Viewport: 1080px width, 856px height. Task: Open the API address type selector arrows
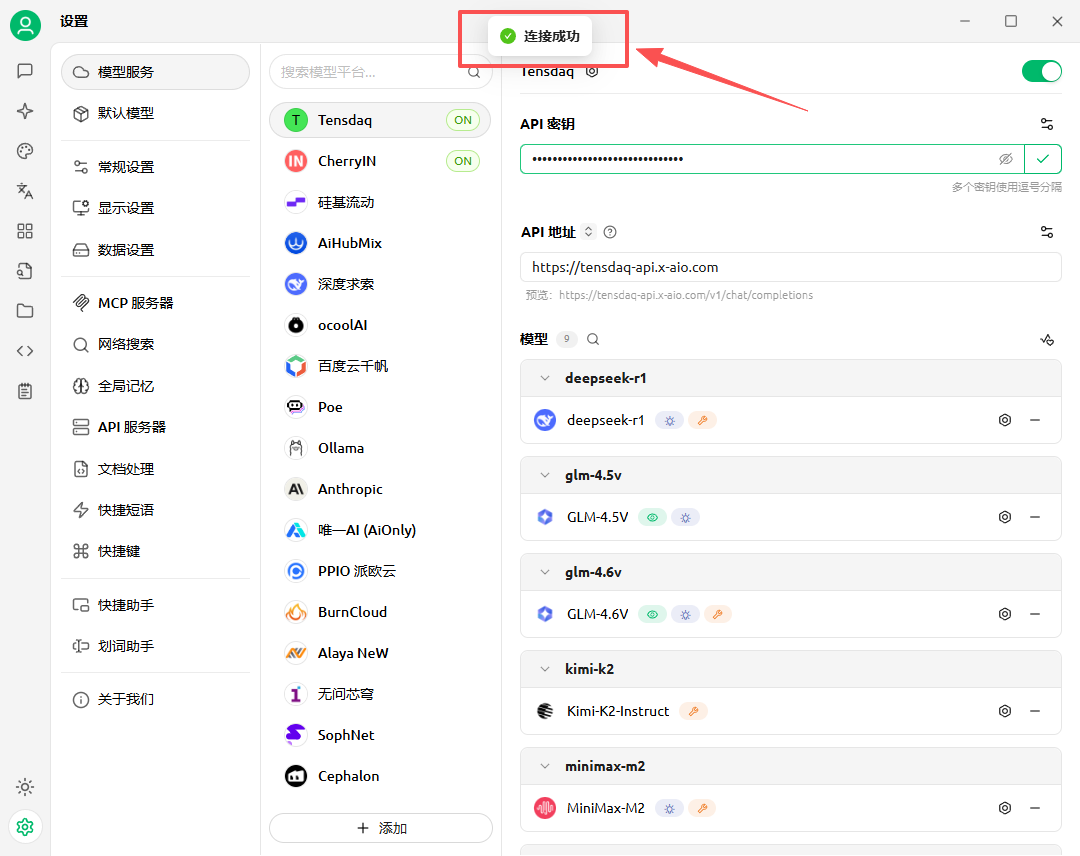click(588, 232)
